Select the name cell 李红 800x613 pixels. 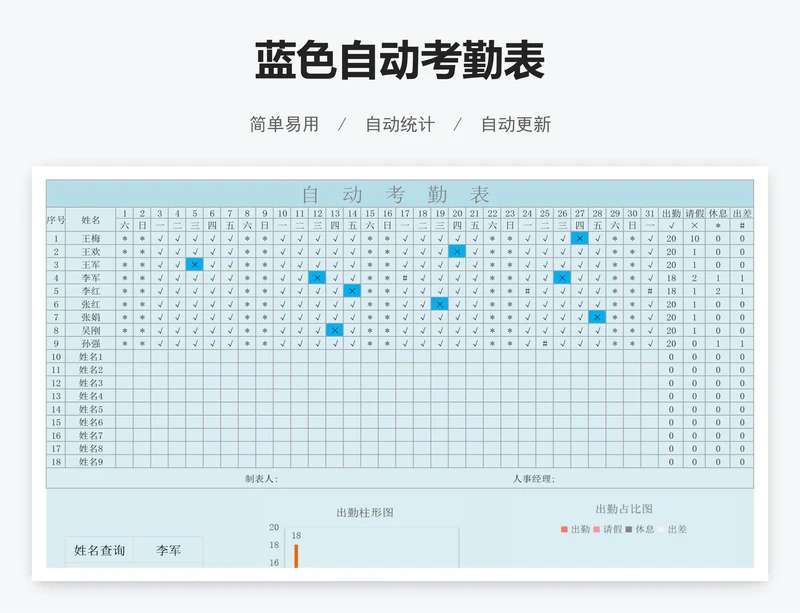click(x=90, y=291)
